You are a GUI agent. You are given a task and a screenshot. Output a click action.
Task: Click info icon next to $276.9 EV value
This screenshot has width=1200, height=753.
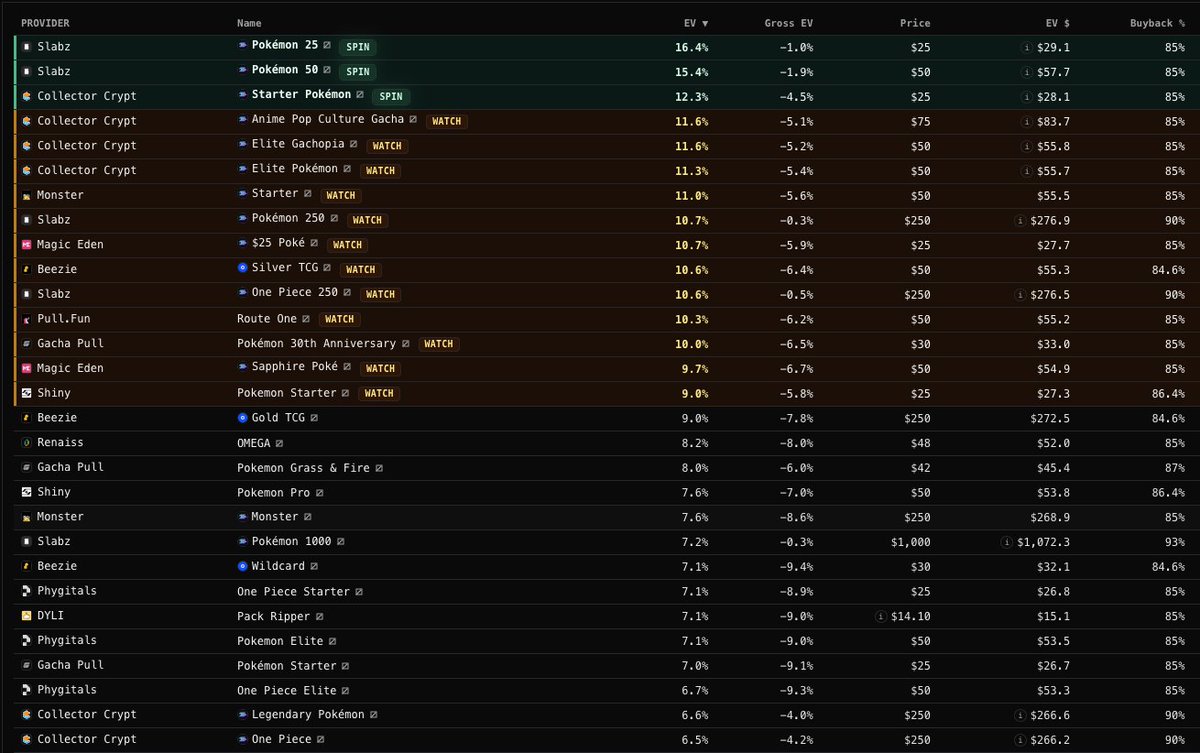tap(1018, 220)
